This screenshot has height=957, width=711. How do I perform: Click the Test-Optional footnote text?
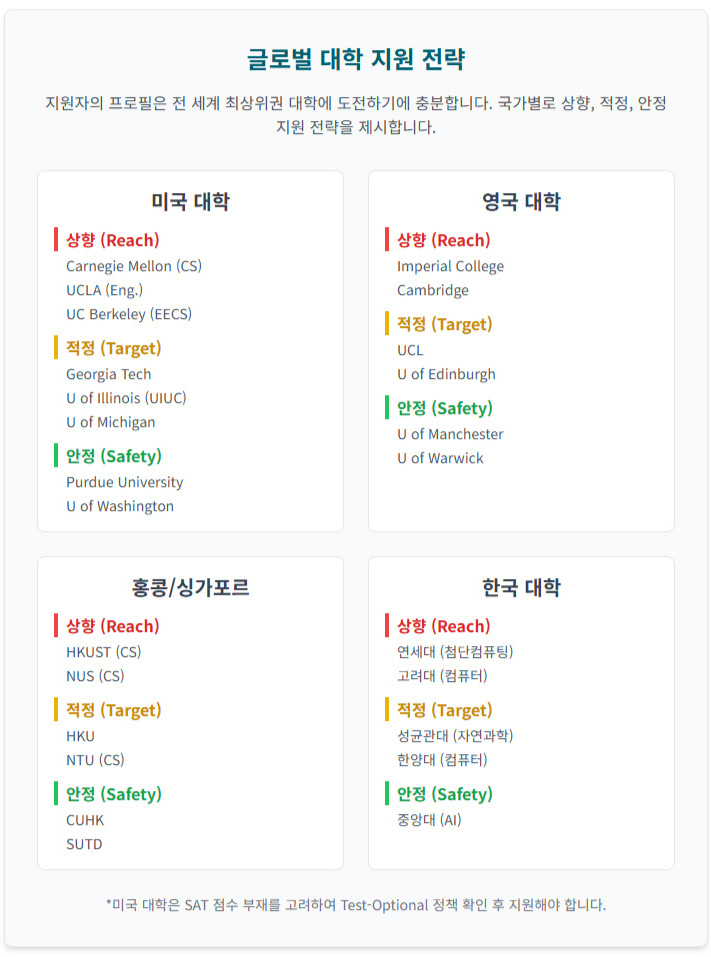[355, 905]
